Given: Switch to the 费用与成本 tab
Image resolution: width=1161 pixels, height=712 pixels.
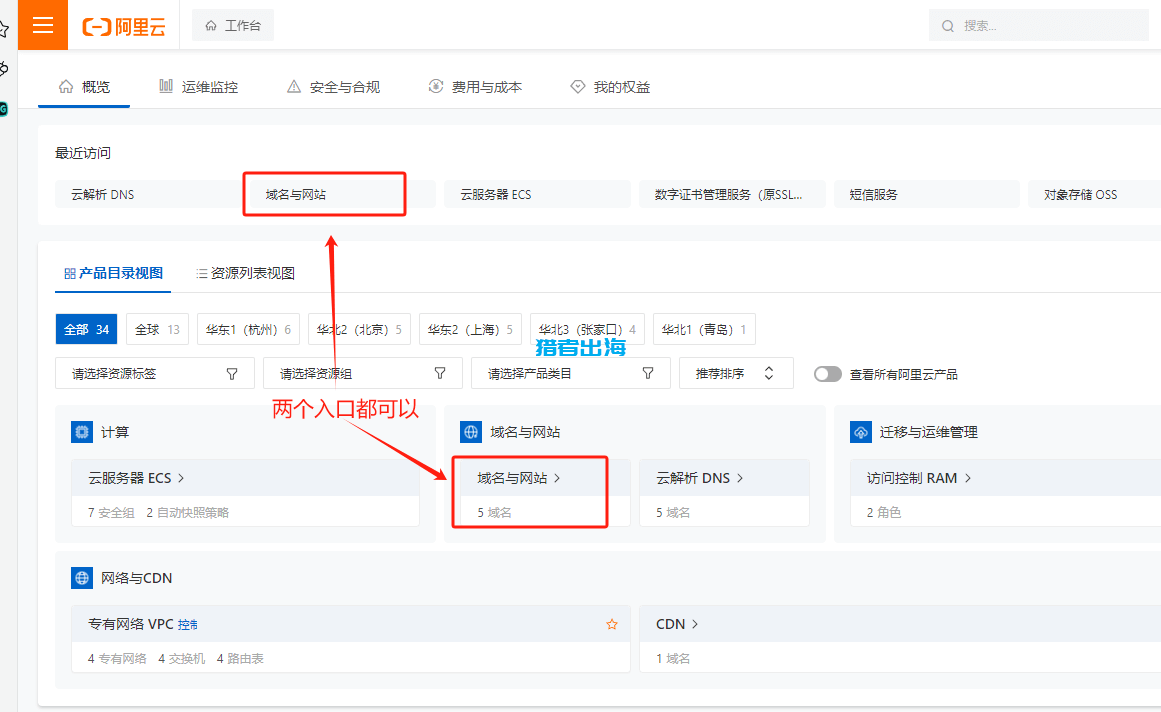Looking at the screenshot, I should (475, 87).
